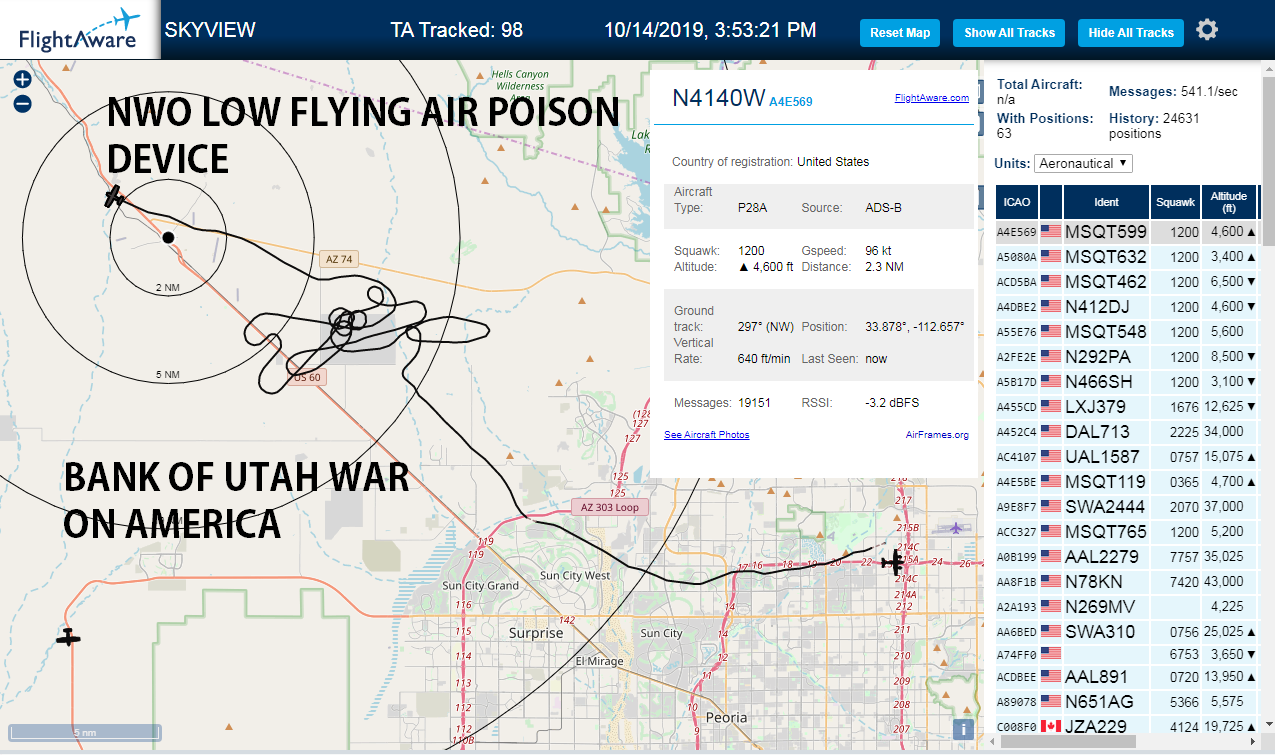Click Hide All Tracks button

coord(1131,33)
